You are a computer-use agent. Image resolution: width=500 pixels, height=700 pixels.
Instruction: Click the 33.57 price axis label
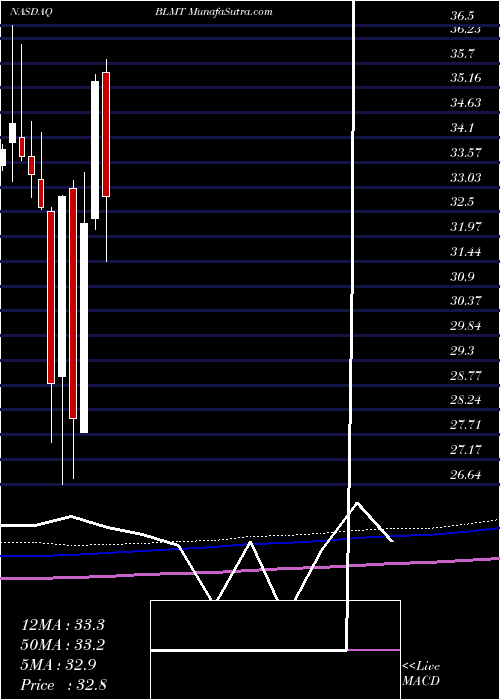(466, 153)
